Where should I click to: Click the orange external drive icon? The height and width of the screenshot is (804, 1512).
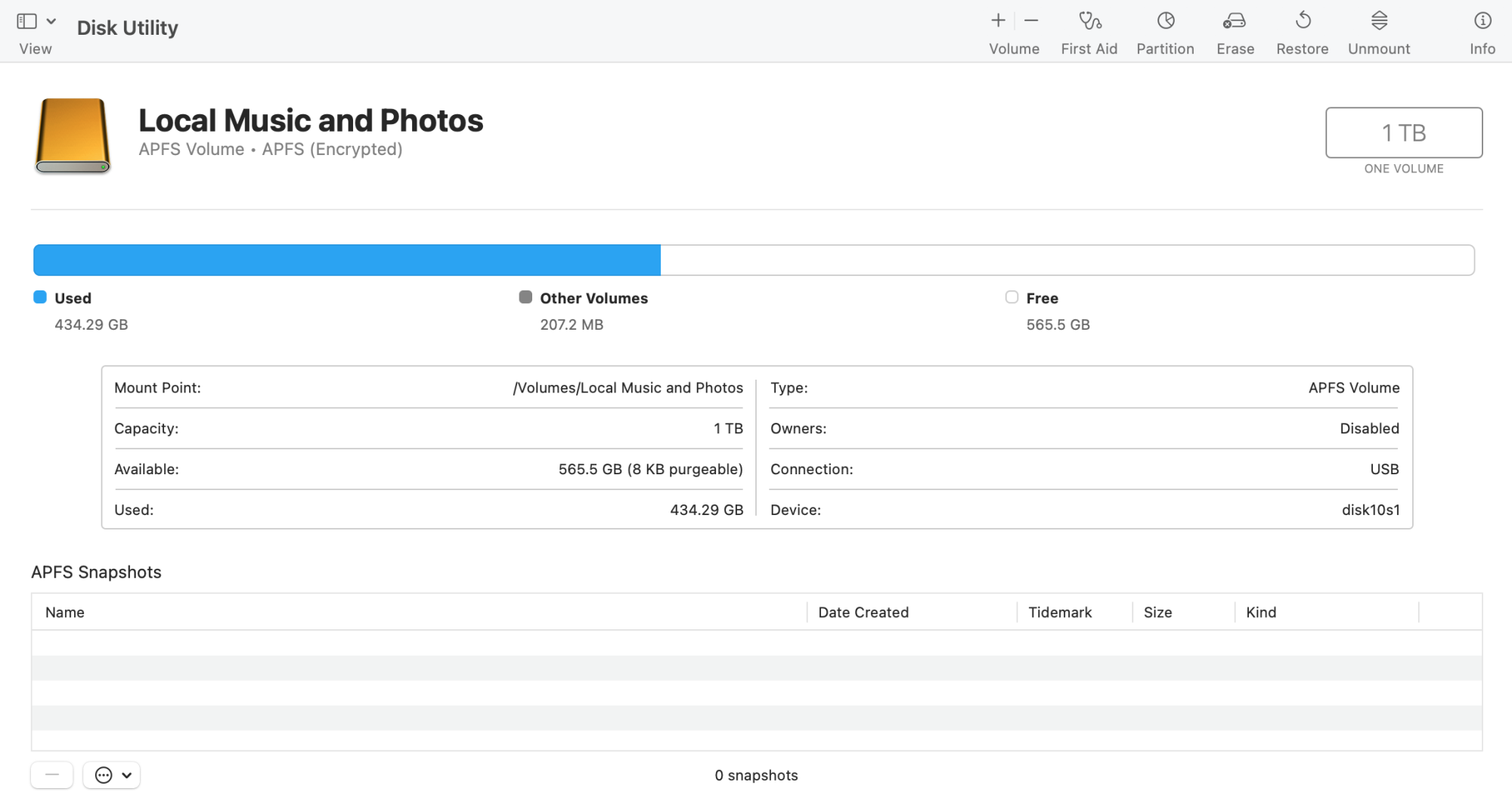73,135
